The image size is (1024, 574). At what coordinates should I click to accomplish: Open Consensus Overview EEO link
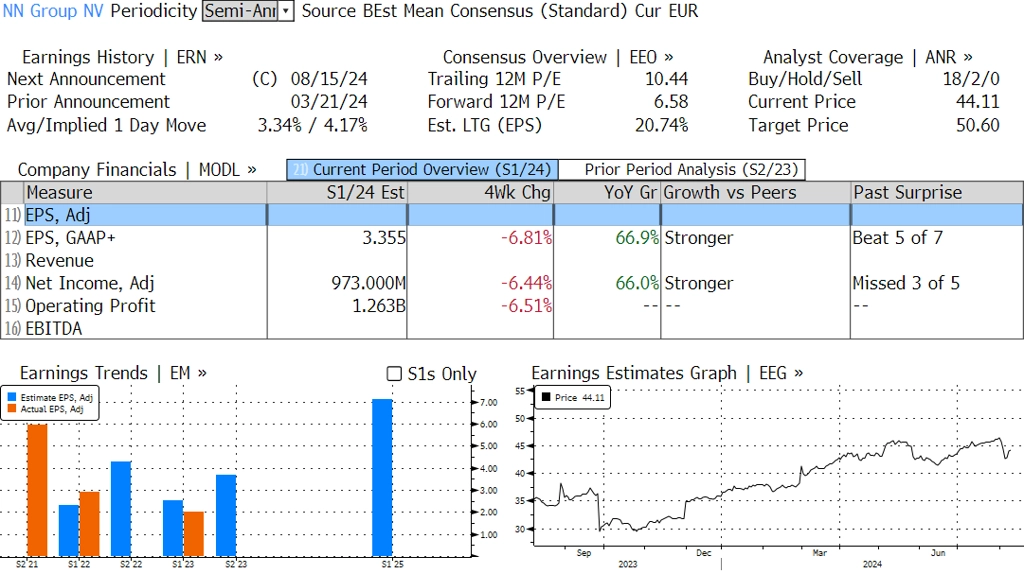click(x=558, y=57)
